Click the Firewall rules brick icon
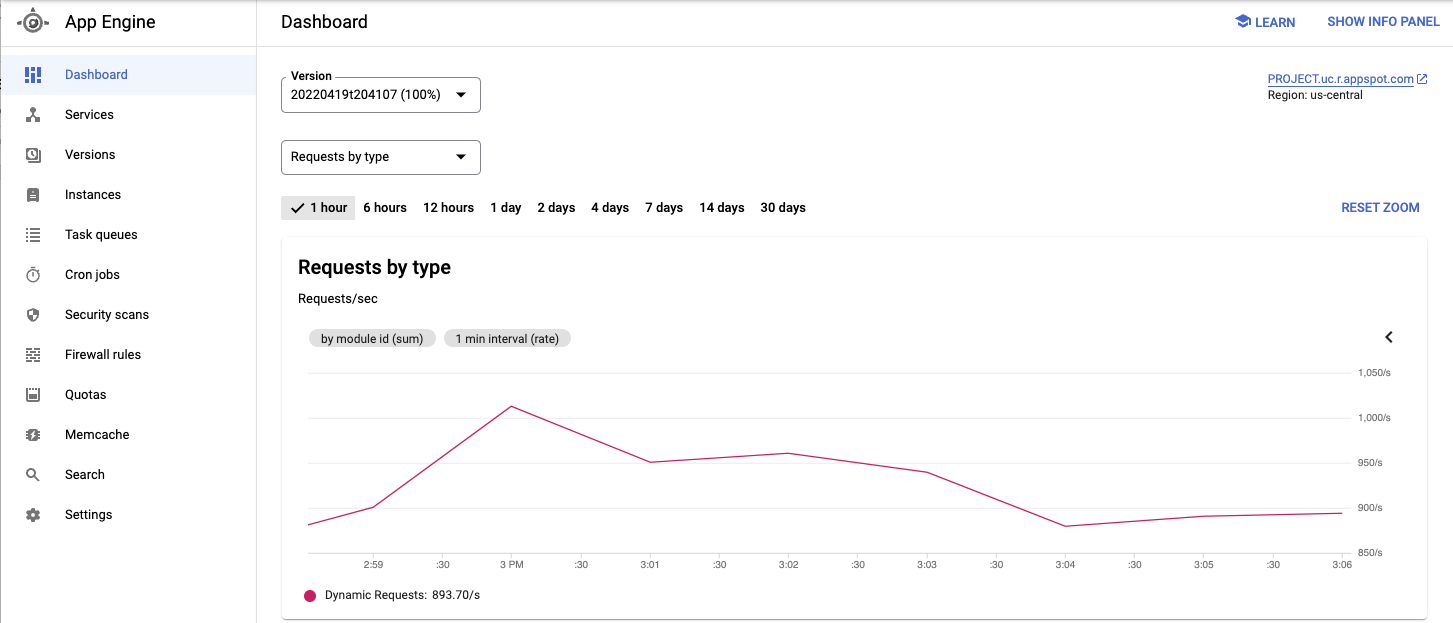This screenshot has width=1453, height=623. click(x=33, y=355)
